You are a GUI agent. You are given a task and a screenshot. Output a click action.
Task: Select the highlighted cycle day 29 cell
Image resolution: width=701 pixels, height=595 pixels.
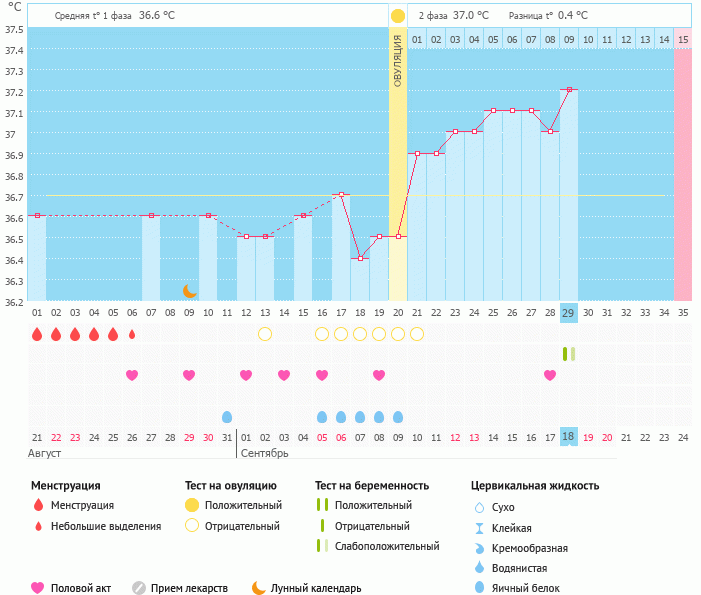tap(568, 313)
